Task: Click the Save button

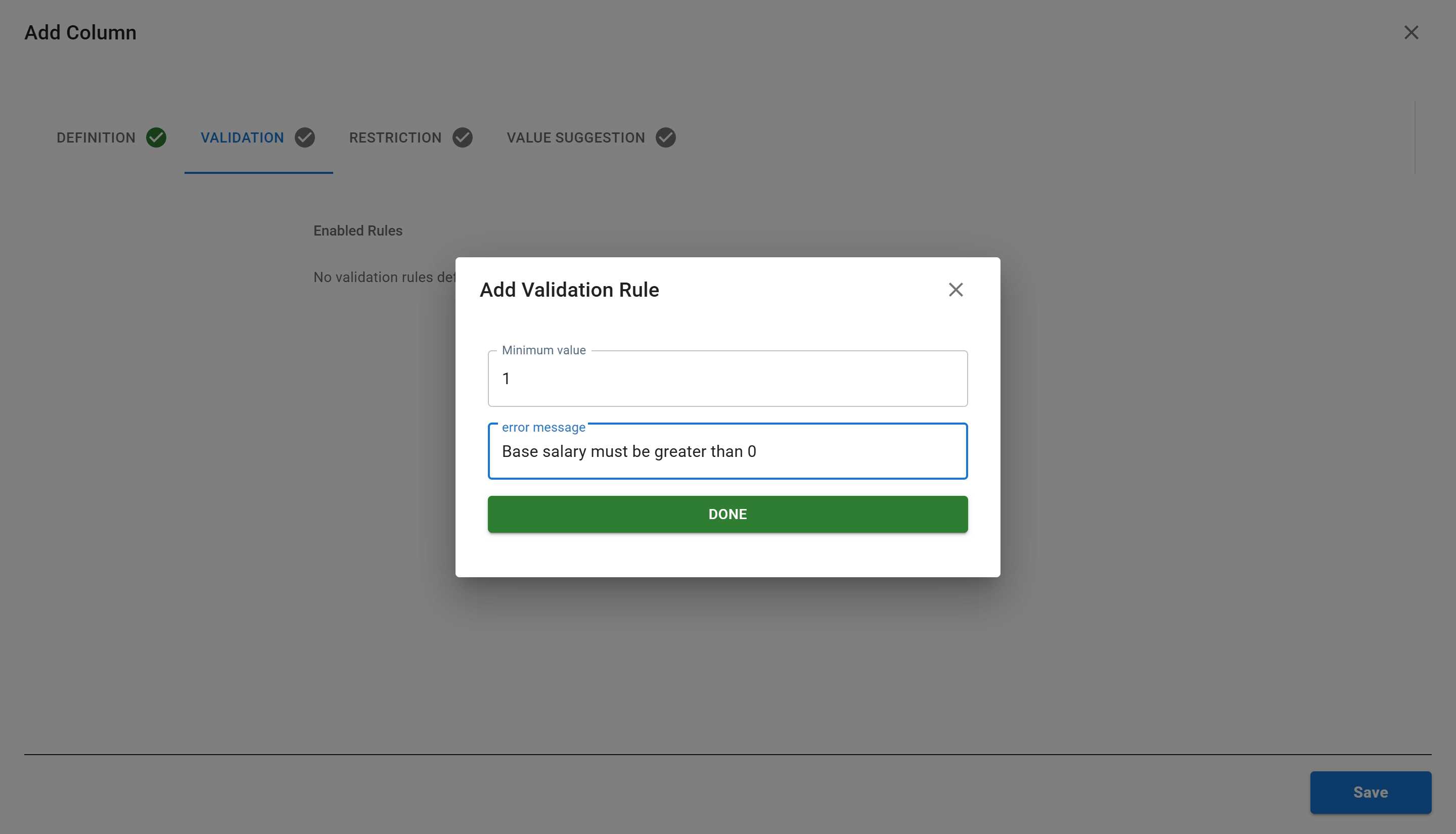Action: (1370, 792)
